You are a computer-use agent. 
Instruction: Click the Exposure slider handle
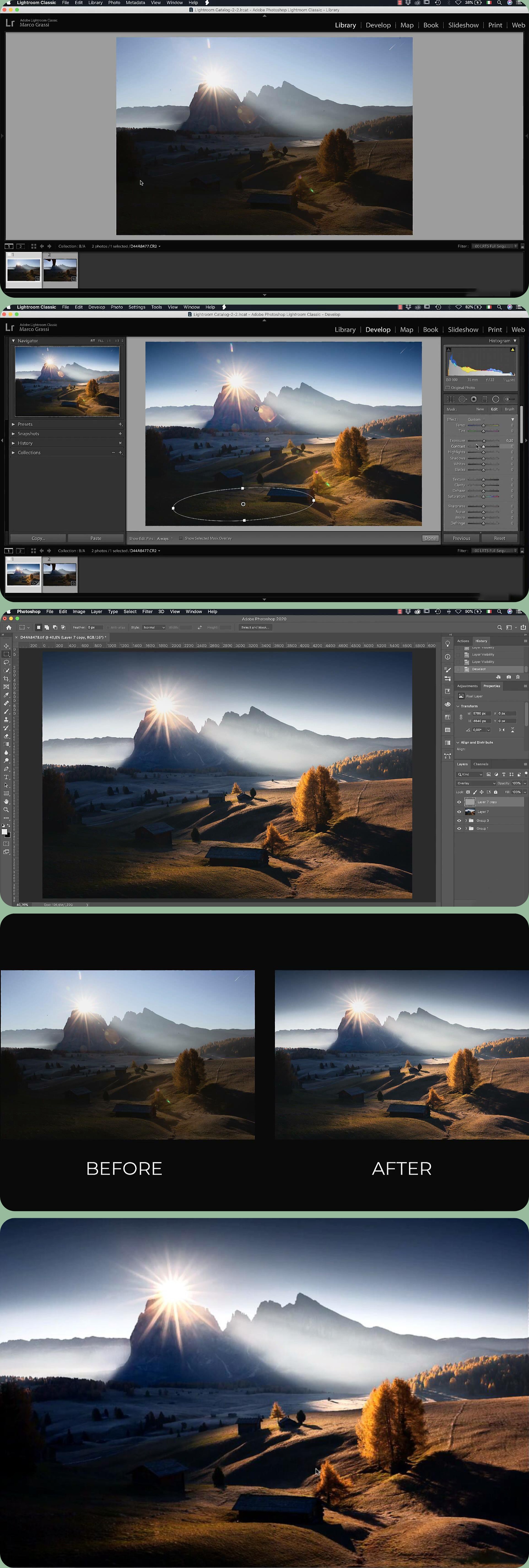(x=484, y=441)
